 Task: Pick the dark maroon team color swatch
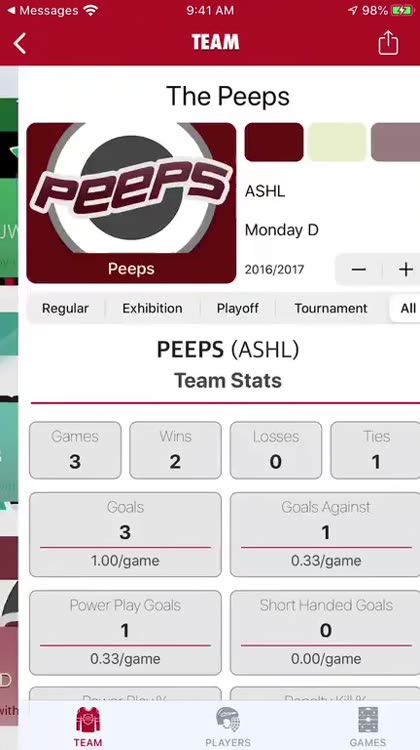[274, 142]
